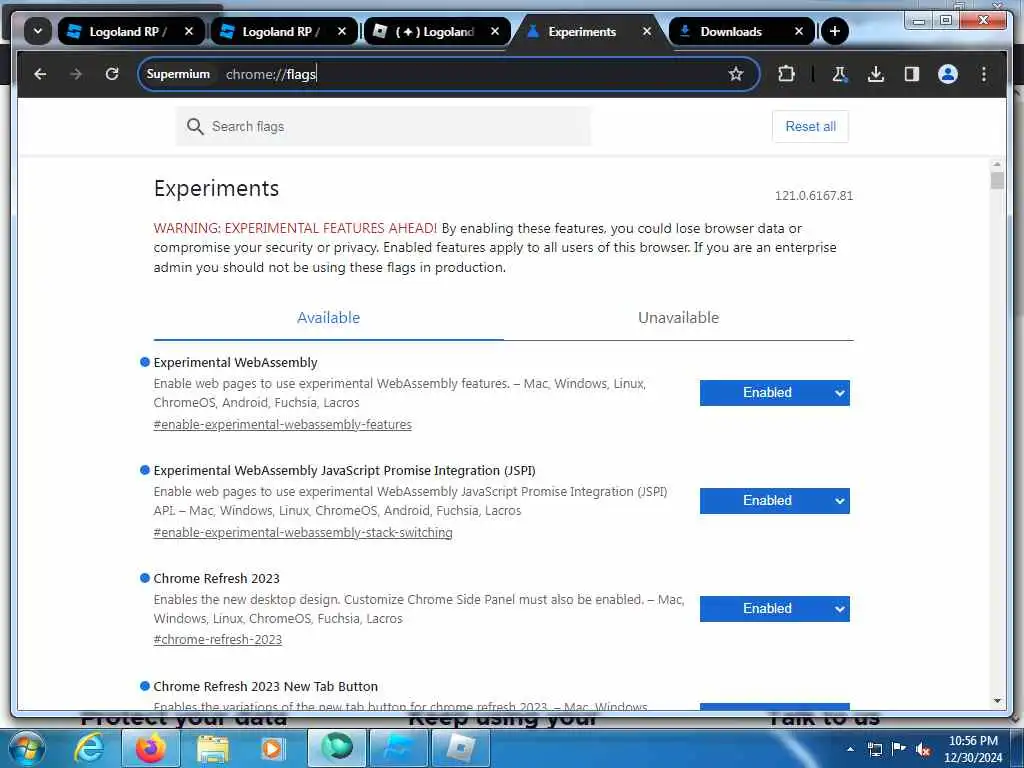This screenshot has width=1024, height=768.
Task: Click the Chrome Refresh 2023 flag title
Action: click(x=216, y=579)
